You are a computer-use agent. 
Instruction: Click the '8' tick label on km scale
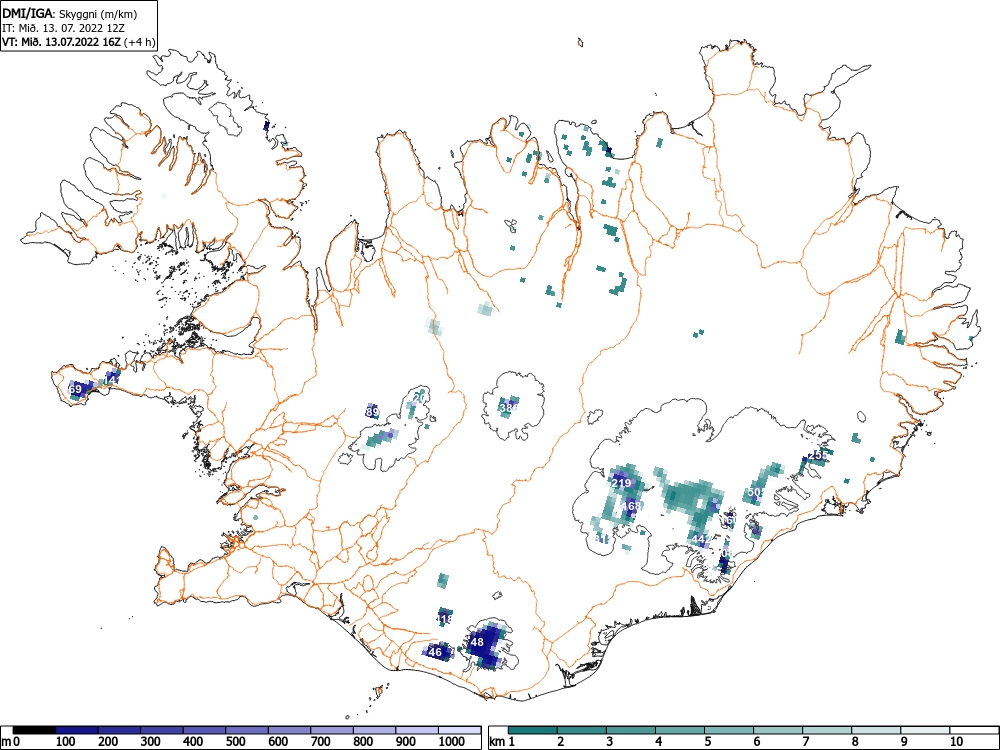[855, 742]
